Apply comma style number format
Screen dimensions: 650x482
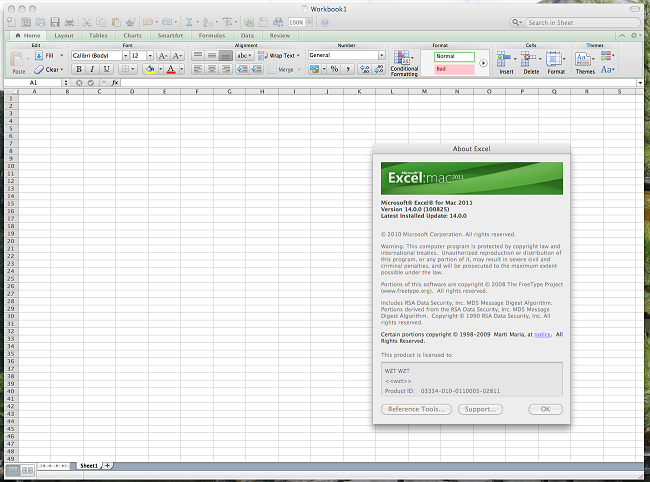click(348, 69)
